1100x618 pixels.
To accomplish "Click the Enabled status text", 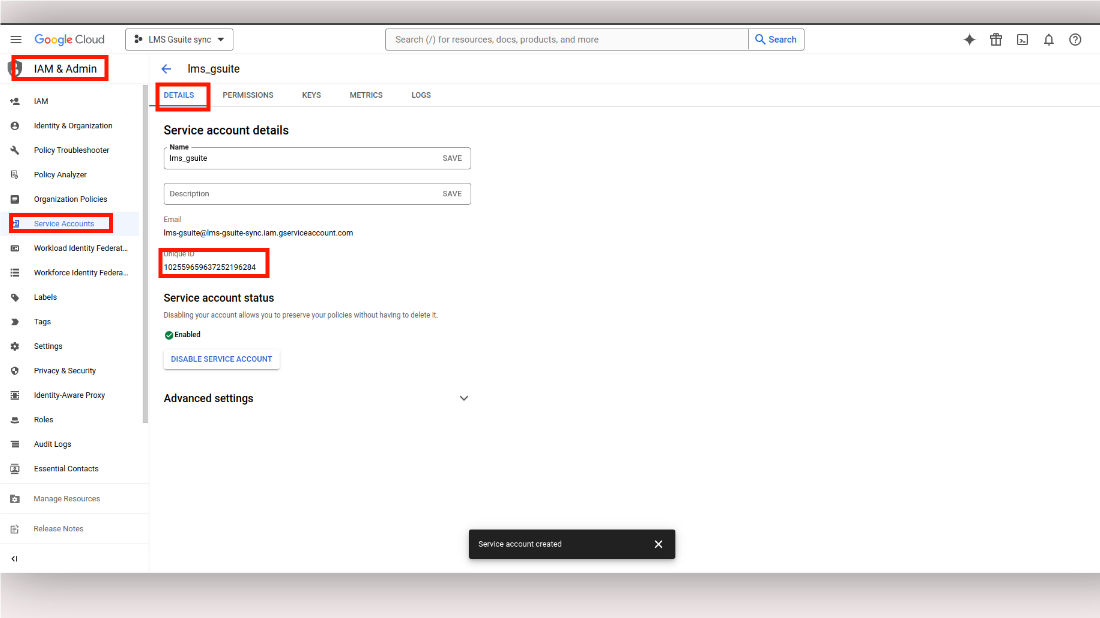I will (187, 335).
